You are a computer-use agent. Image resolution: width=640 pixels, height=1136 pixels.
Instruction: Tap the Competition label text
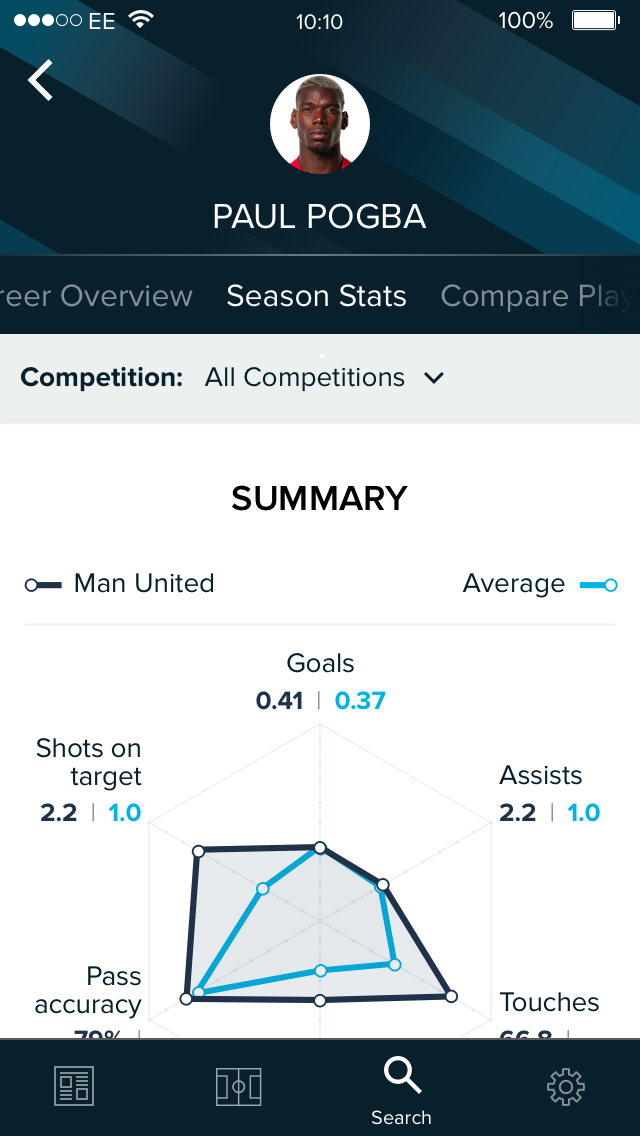coord(102,377)
